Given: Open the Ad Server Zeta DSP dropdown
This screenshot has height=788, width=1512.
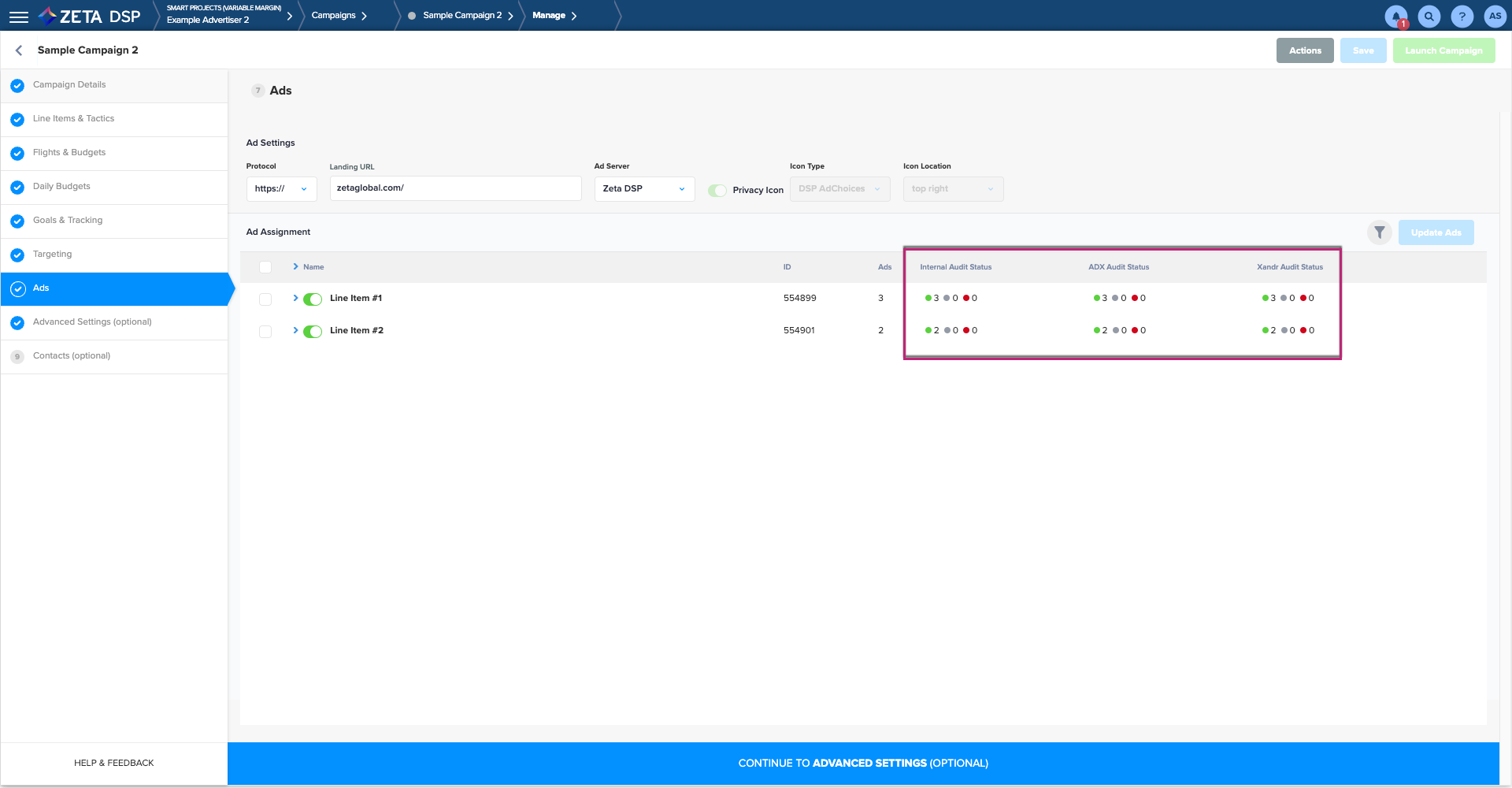Looking at the screenshot, I should [643, 189].
